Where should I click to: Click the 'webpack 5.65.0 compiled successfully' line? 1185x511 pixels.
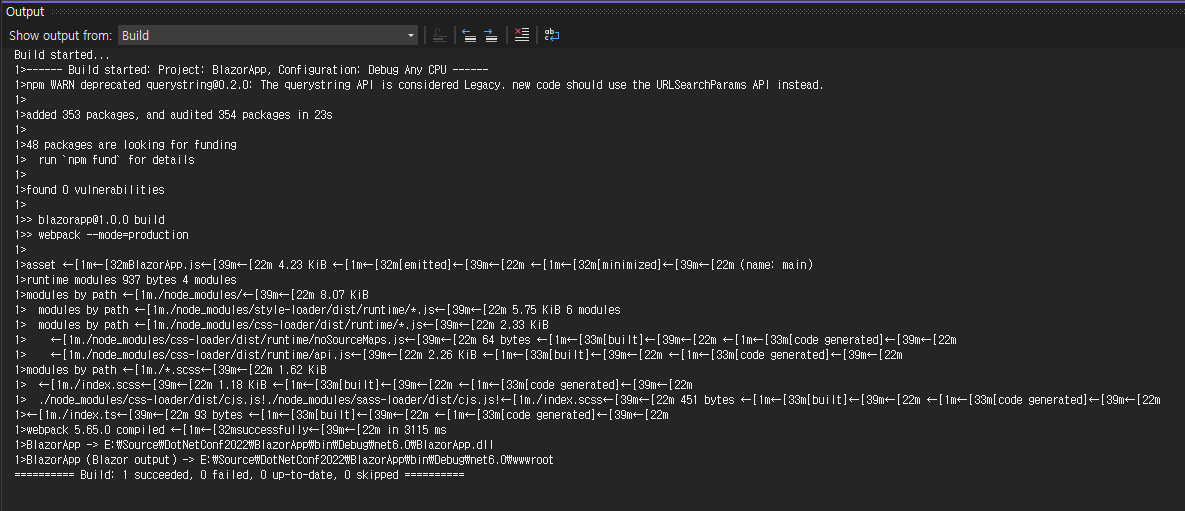click(x=231, y=430)
